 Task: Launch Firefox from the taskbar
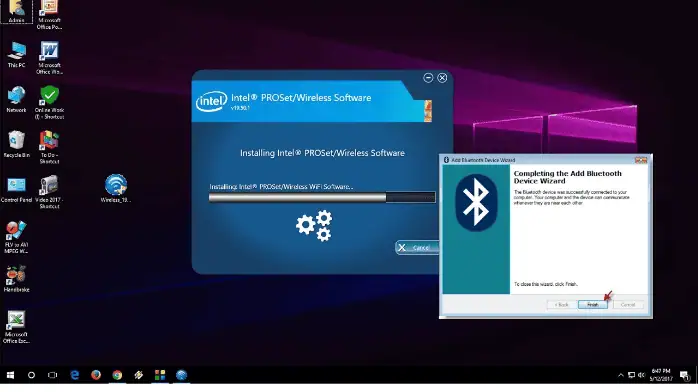96,375
